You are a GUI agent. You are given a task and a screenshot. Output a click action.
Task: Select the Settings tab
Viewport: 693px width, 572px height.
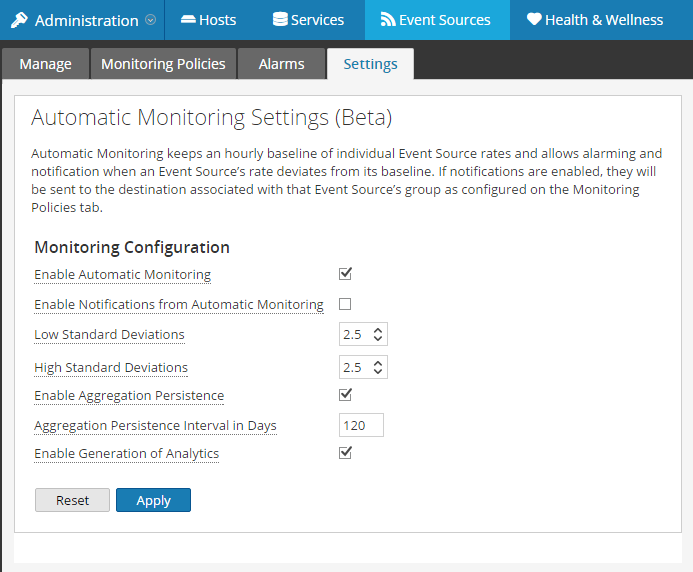[370, 64]
